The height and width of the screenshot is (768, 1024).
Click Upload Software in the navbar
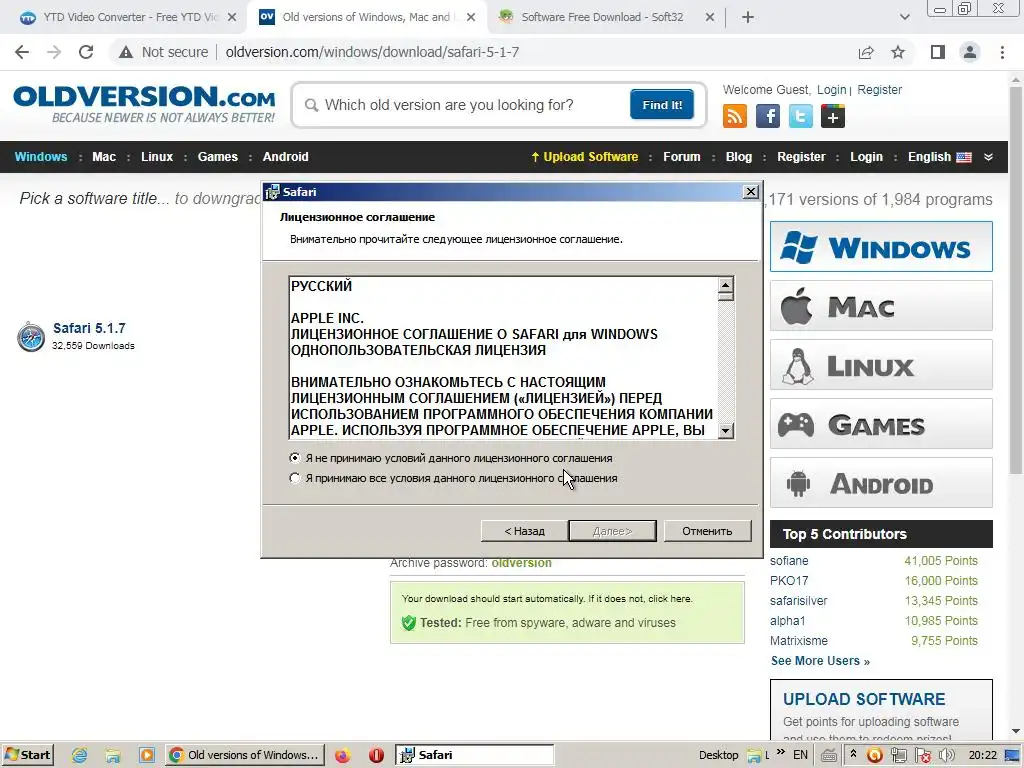584,157
